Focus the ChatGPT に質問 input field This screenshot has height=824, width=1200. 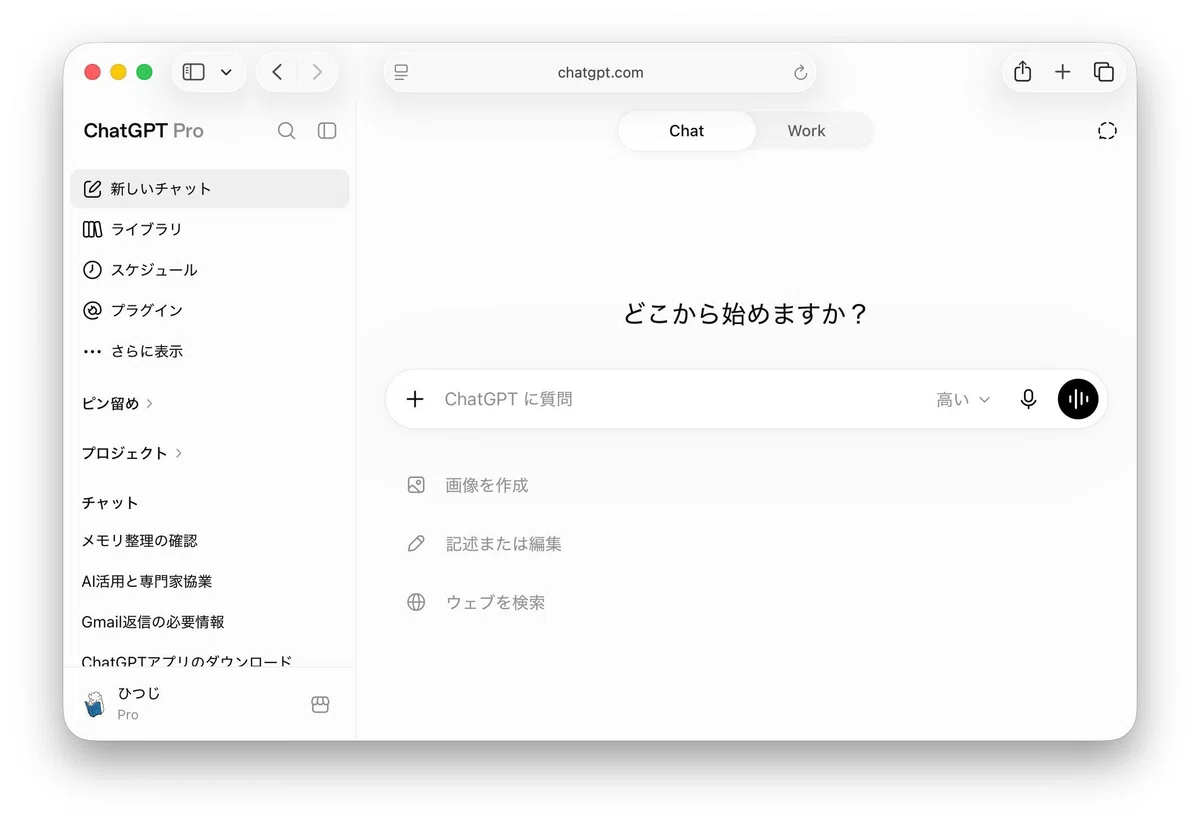680,399
